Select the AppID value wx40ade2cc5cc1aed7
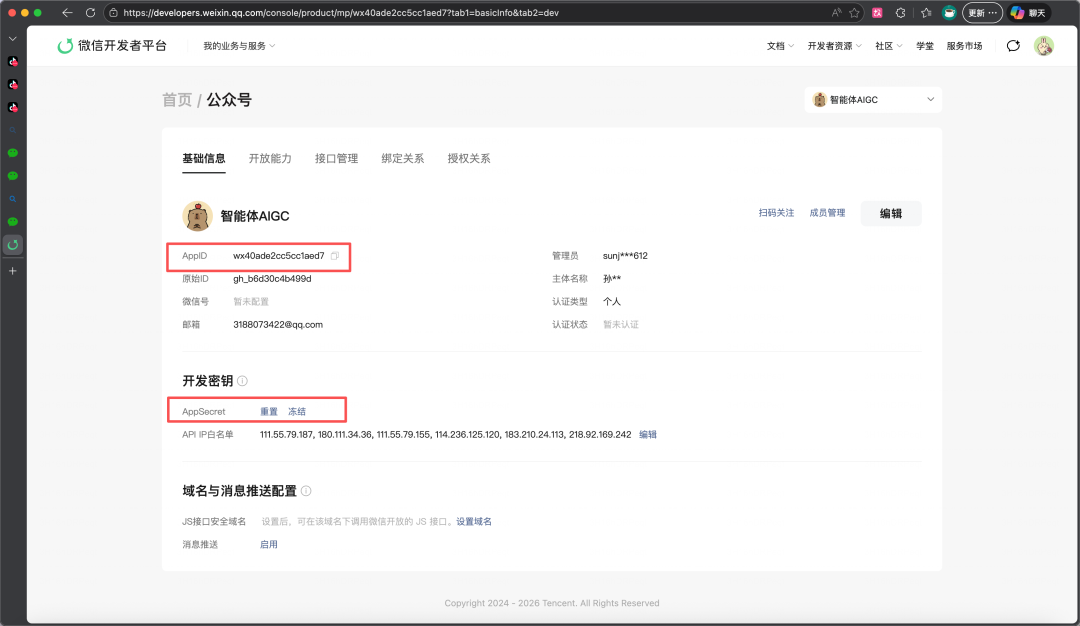The image size is (1080, 626). (278, 255)
